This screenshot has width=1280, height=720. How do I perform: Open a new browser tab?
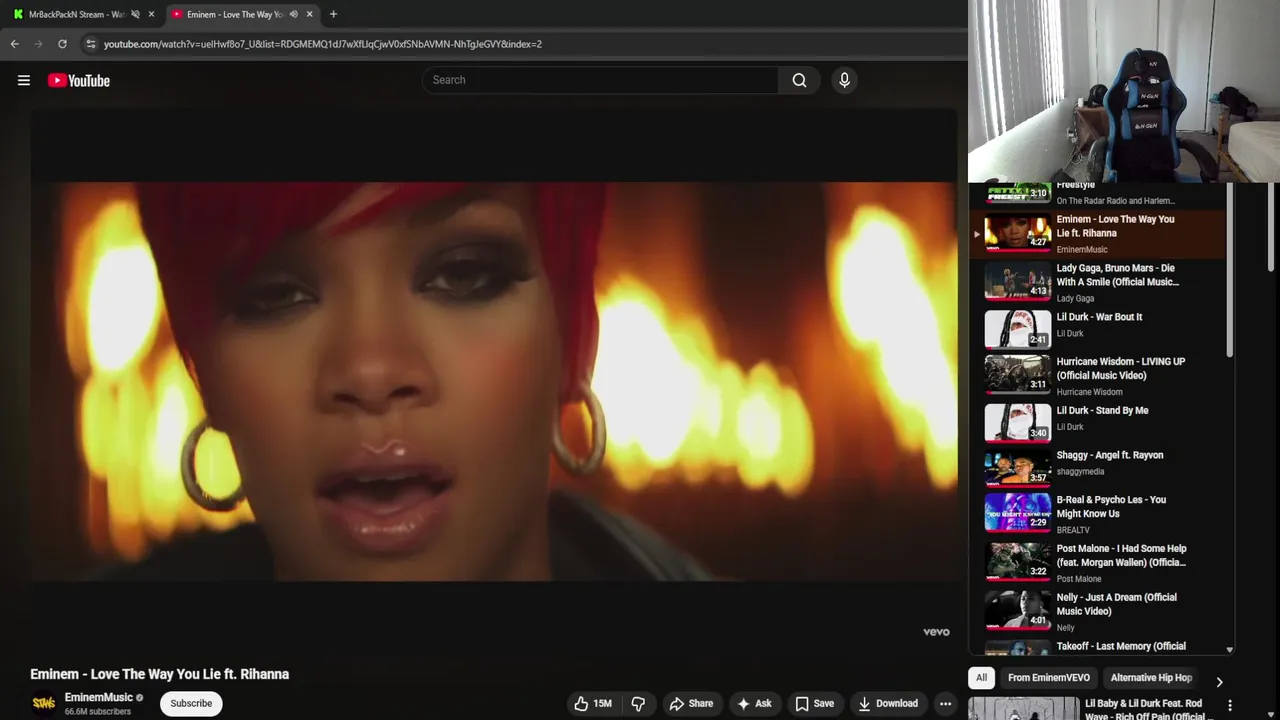(333, 14)
